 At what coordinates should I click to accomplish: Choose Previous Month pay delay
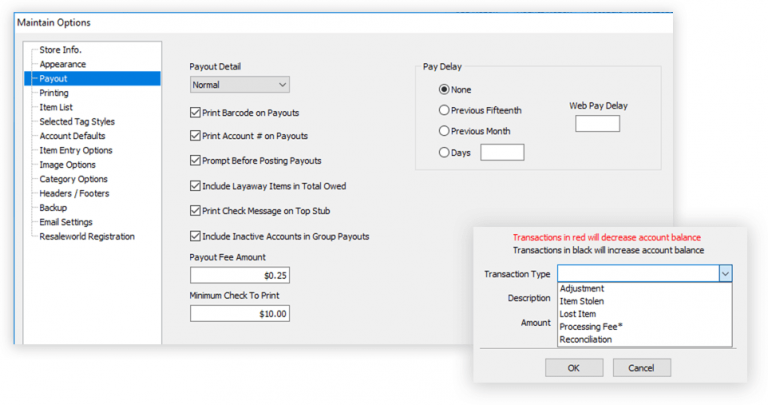pos(444,131)
